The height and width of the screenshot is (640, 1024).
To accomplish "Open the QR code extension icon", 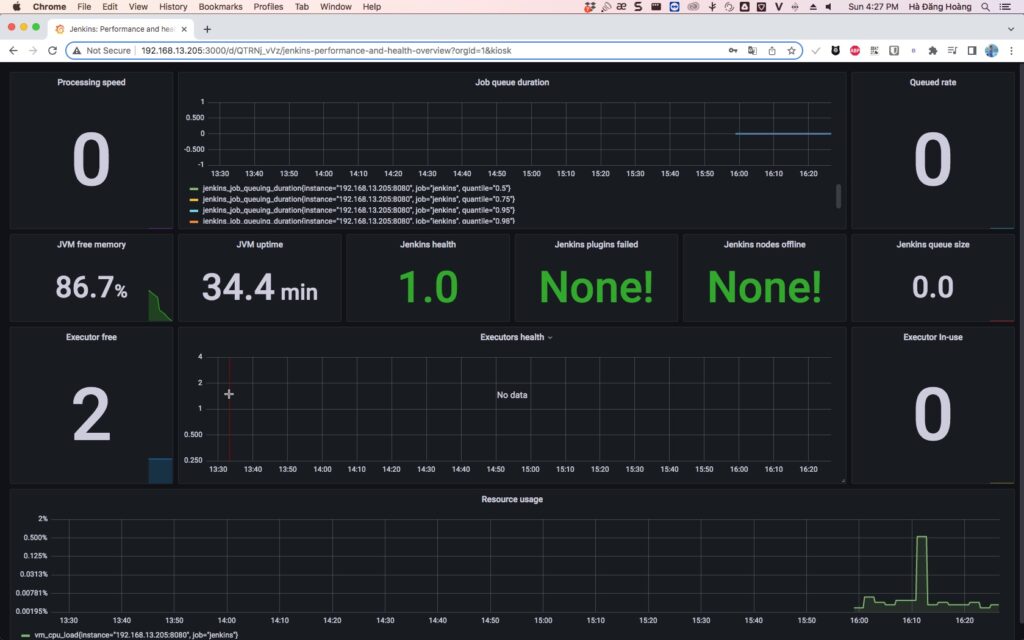I will 874,50.
